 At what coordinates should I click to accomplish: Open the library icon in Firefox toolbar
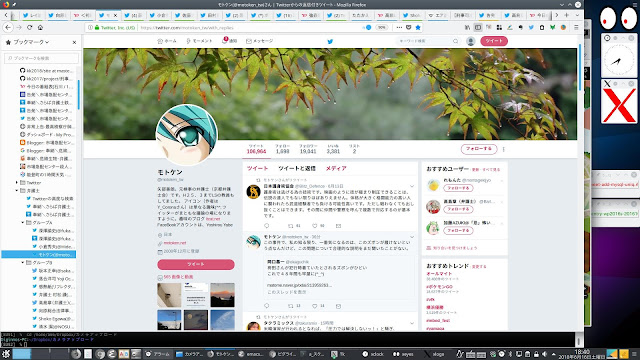click(468, 27)
